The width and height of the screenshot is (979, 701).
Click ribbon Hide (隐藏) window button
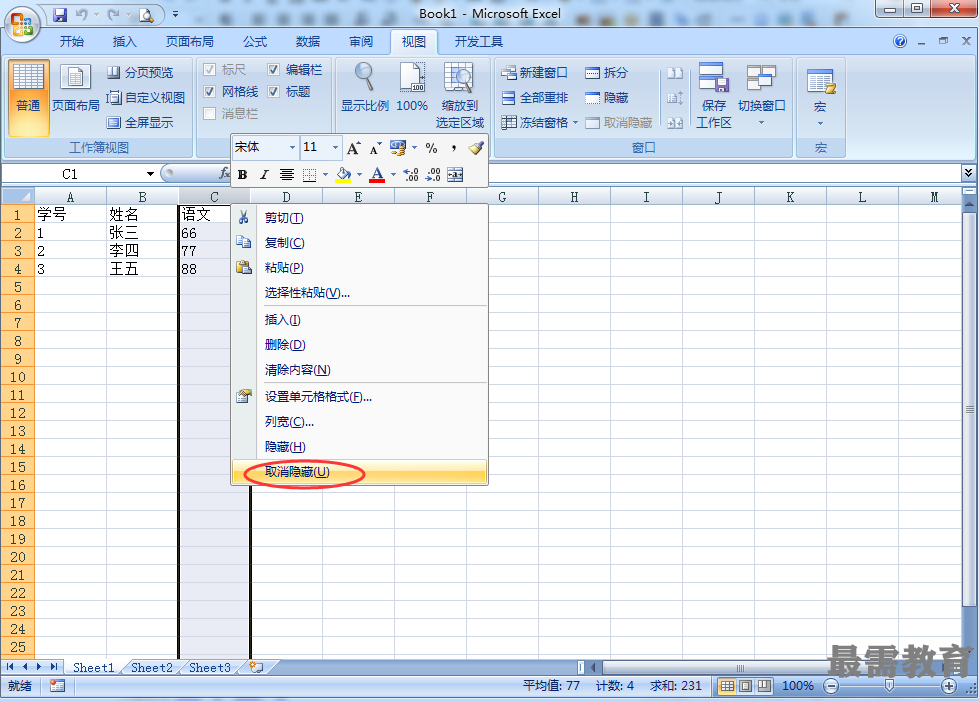click(x=606, y=97)
